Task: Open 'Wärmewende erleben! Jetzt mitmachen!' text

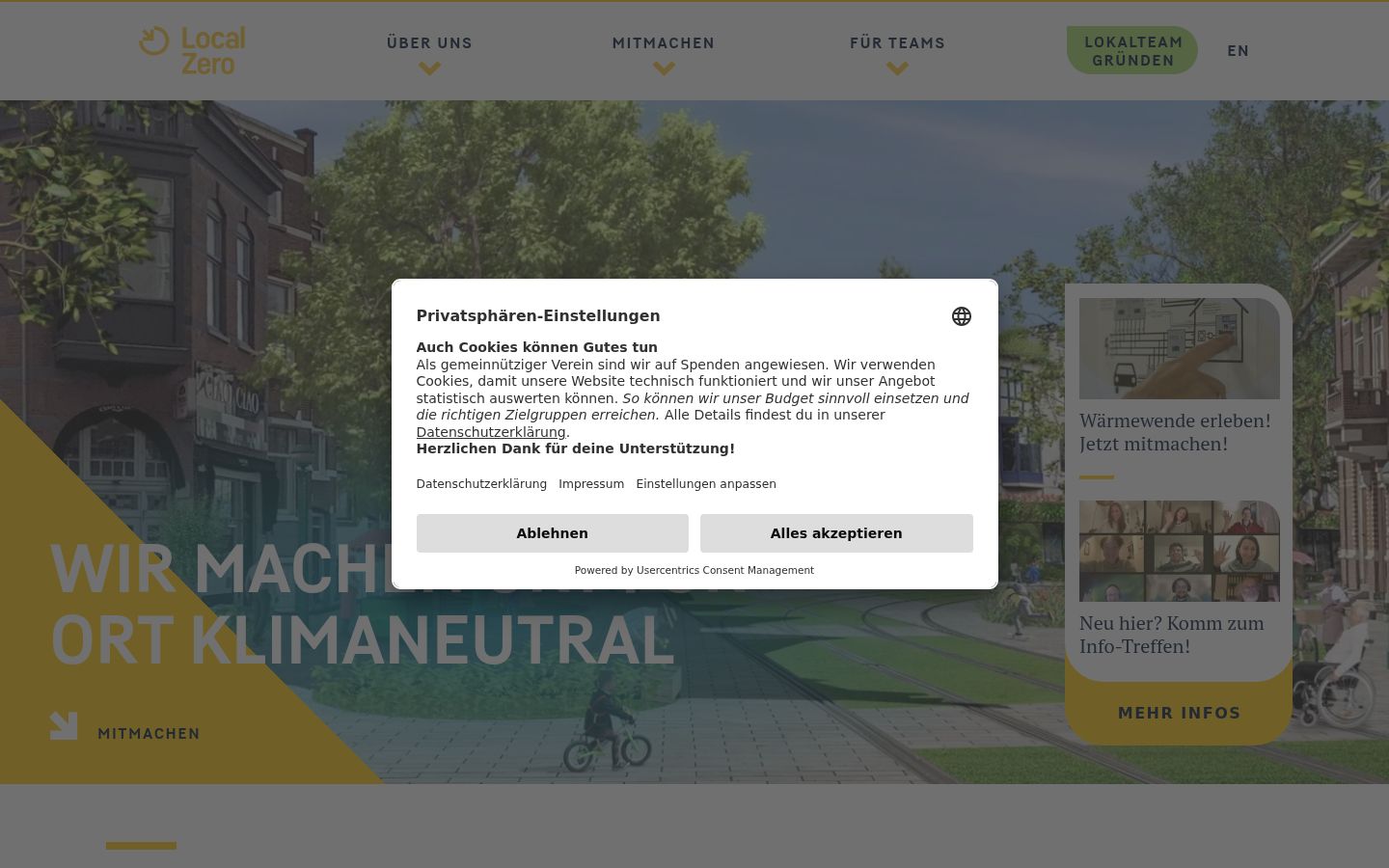Action: 1175,432
